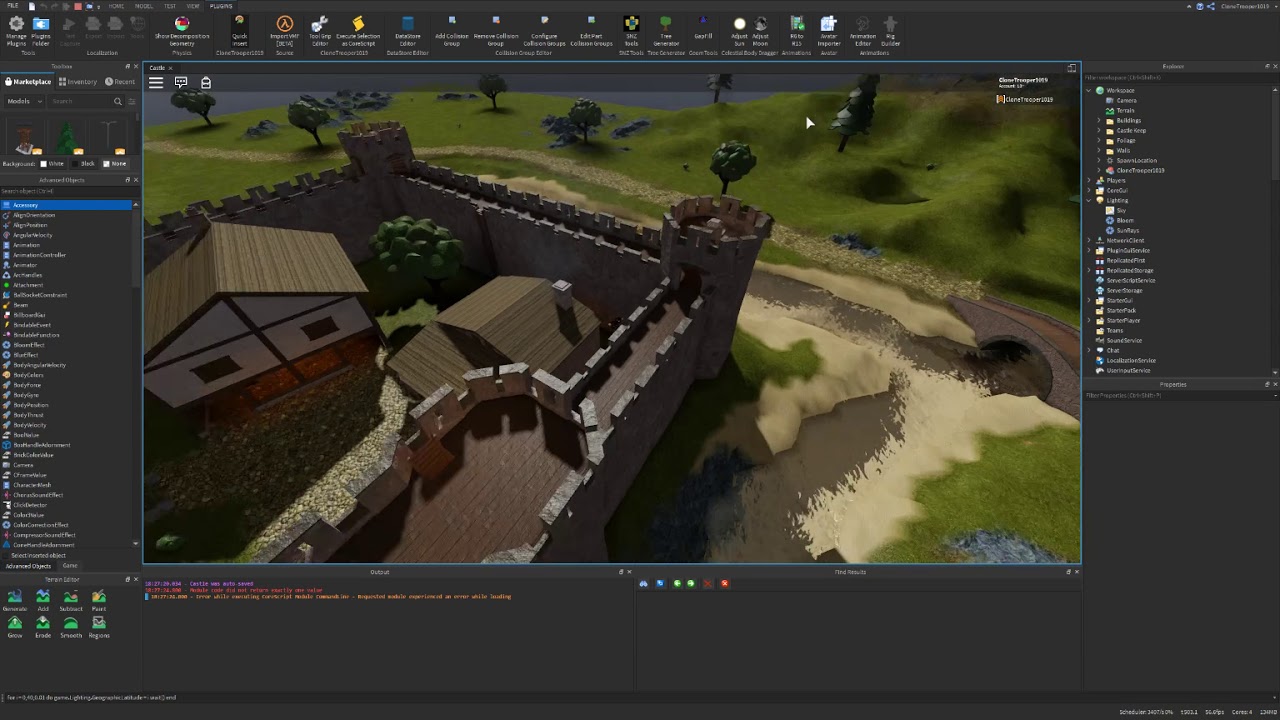Click Add Collision Group
Image resolution: width=1280 pixels, height=720 pixels.
(x=452, y=31)
